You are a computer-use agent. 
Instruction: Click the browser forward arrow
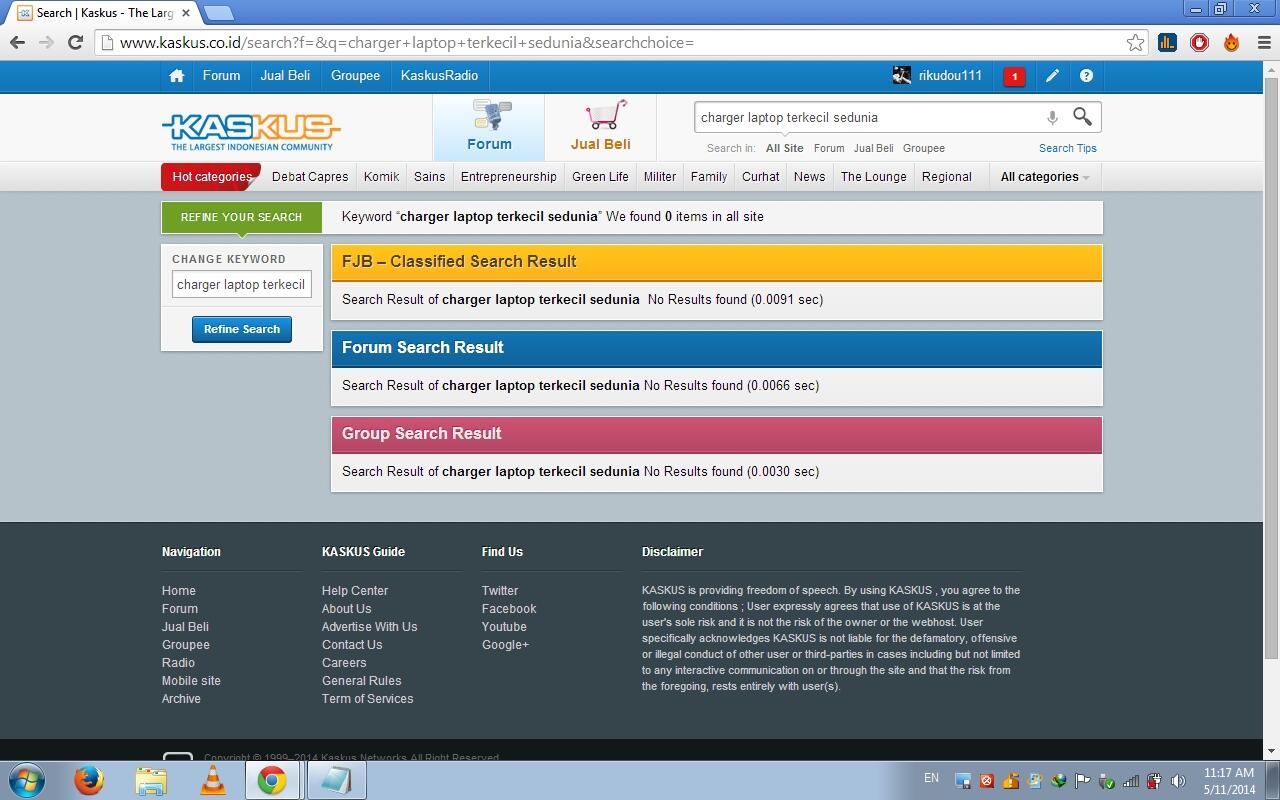tap(46, 42)
